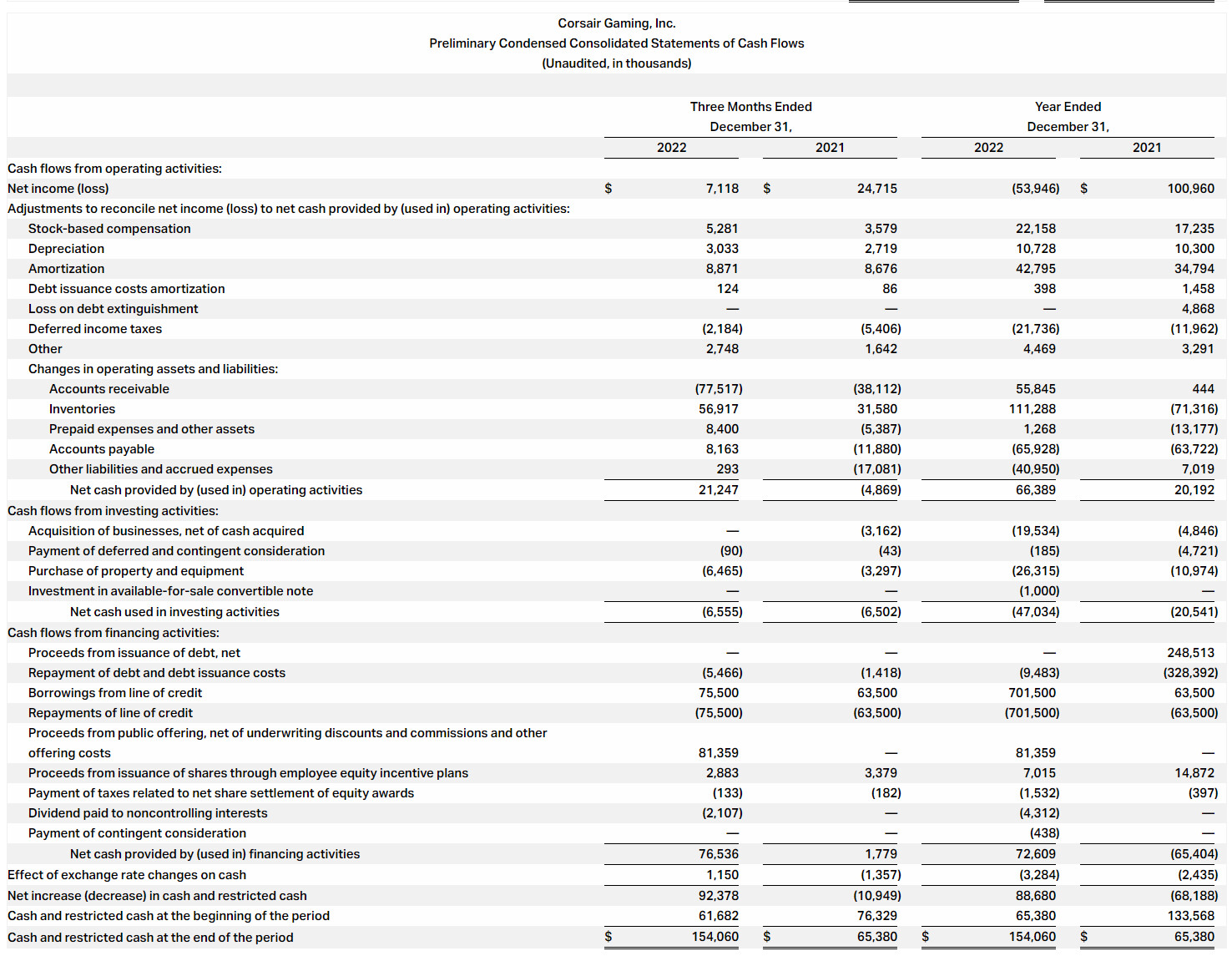The width and height of the screenshot is (1232, 956).
Task: Click 'Repayment of debt and debt issuance costs'
Action: tap(157, 673)
